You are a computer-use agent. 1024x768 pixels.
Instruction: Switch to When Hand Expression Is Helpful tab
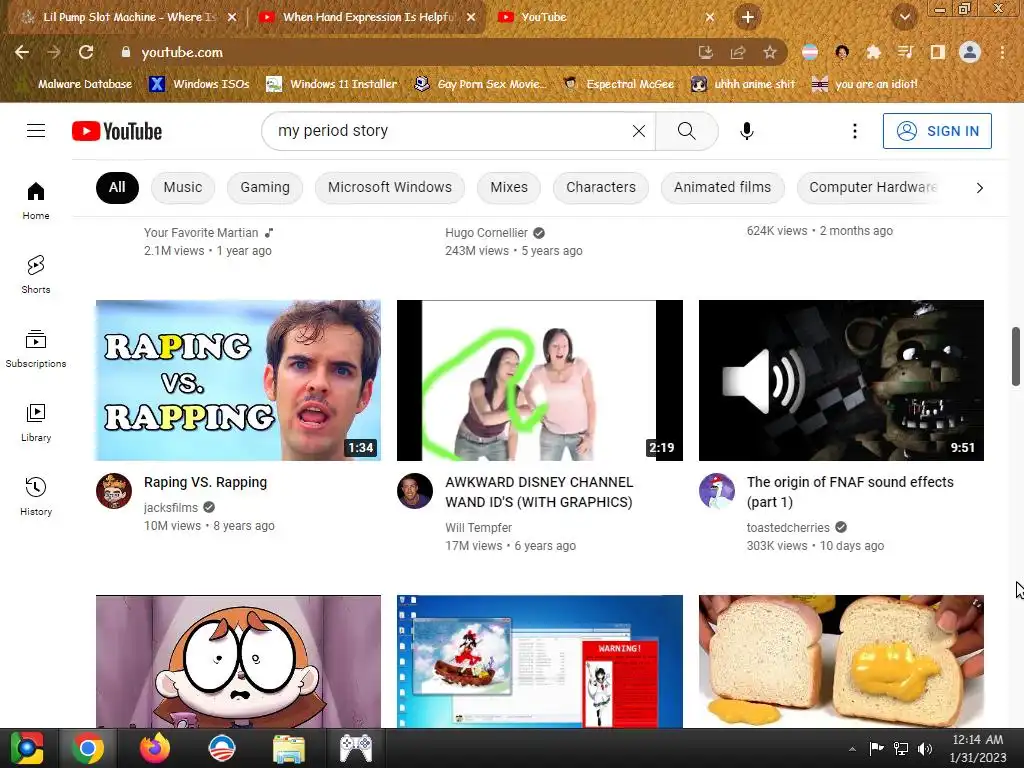[366, 17]
